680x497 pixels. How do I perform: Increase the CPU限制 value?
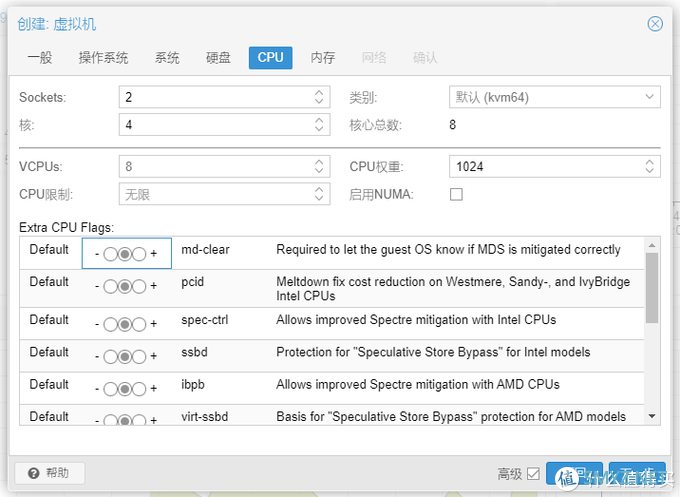[x=319, y=190]
